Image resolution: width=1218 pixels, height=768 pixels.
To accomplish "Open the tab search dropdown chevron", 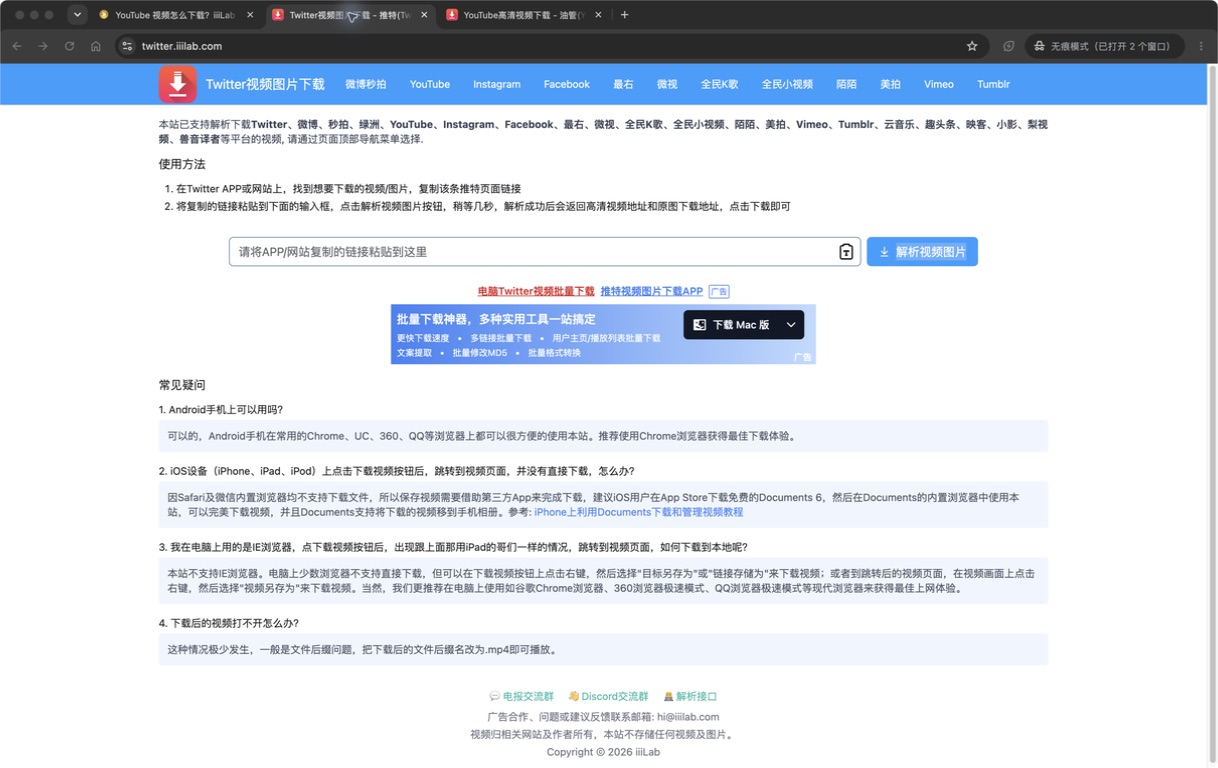I will 77,15.
